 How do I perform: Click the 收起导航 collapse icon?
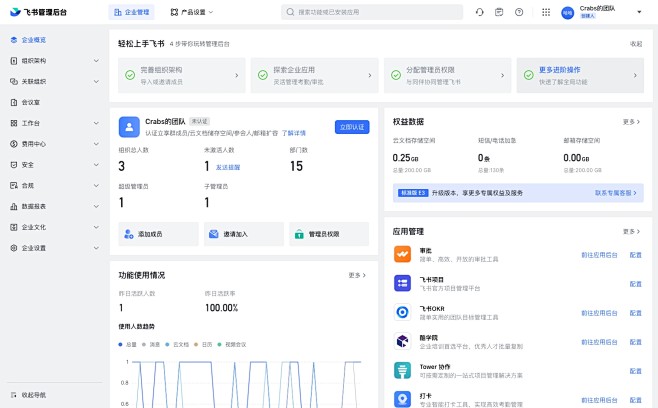coord(14,395)
